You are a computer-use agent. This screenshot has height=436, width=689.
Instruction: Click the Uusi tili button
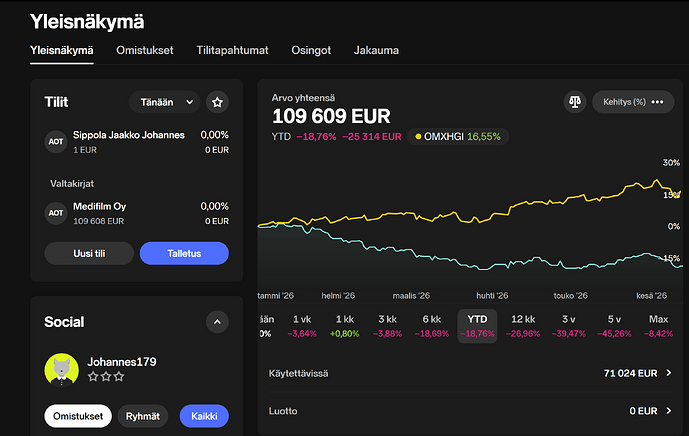click(x=89, y=254)
